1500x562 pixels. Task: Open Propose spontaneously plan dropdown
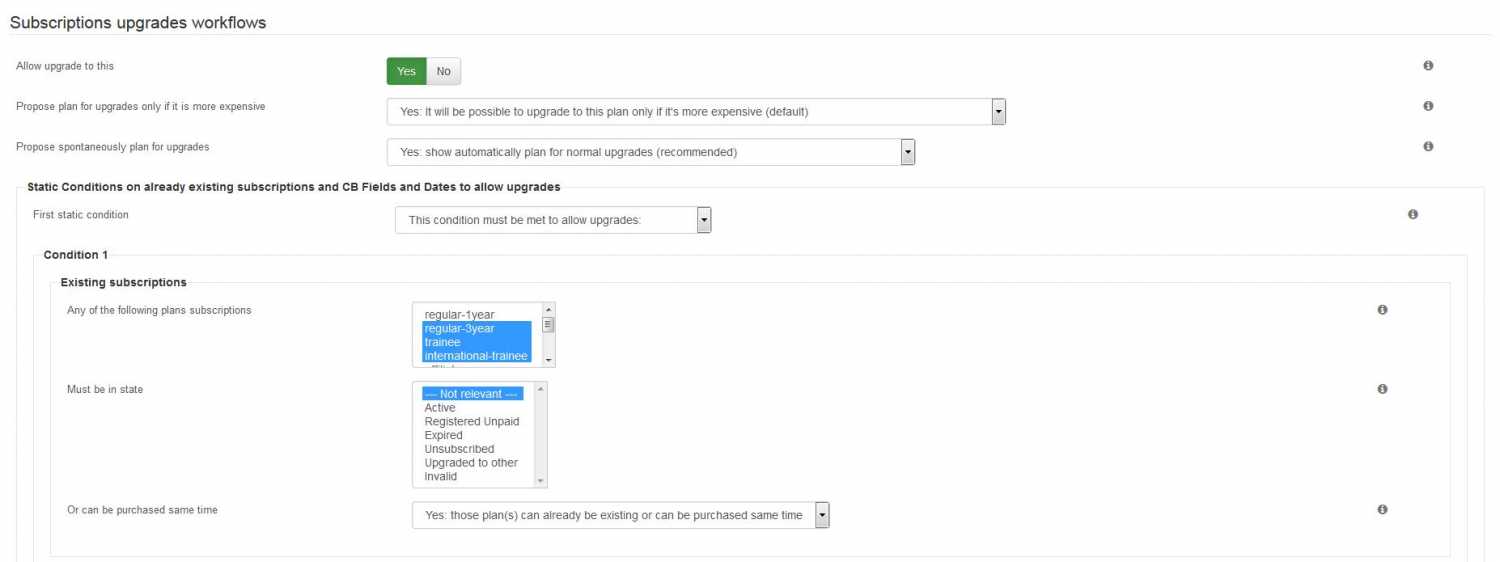pos(651,152)
